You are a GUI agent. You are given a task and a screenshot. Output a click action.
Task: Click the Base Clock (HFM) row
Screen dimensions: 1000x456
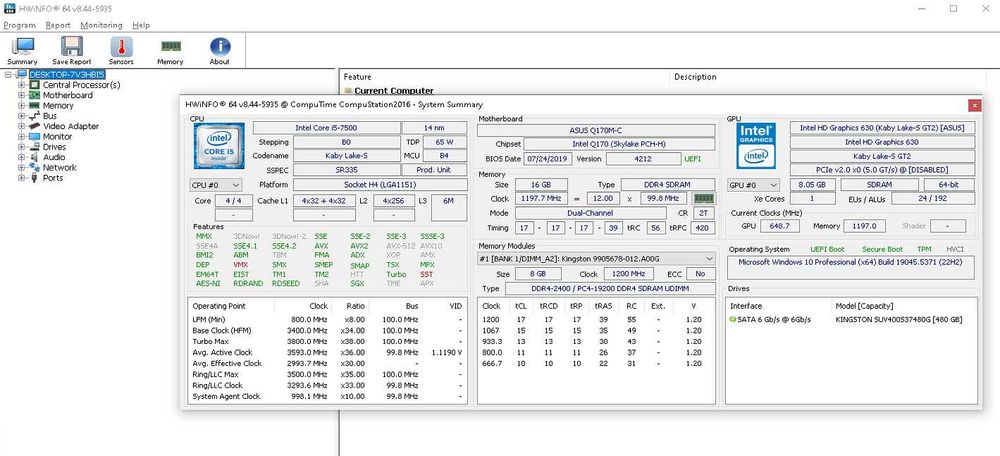(x=327, y=330)
